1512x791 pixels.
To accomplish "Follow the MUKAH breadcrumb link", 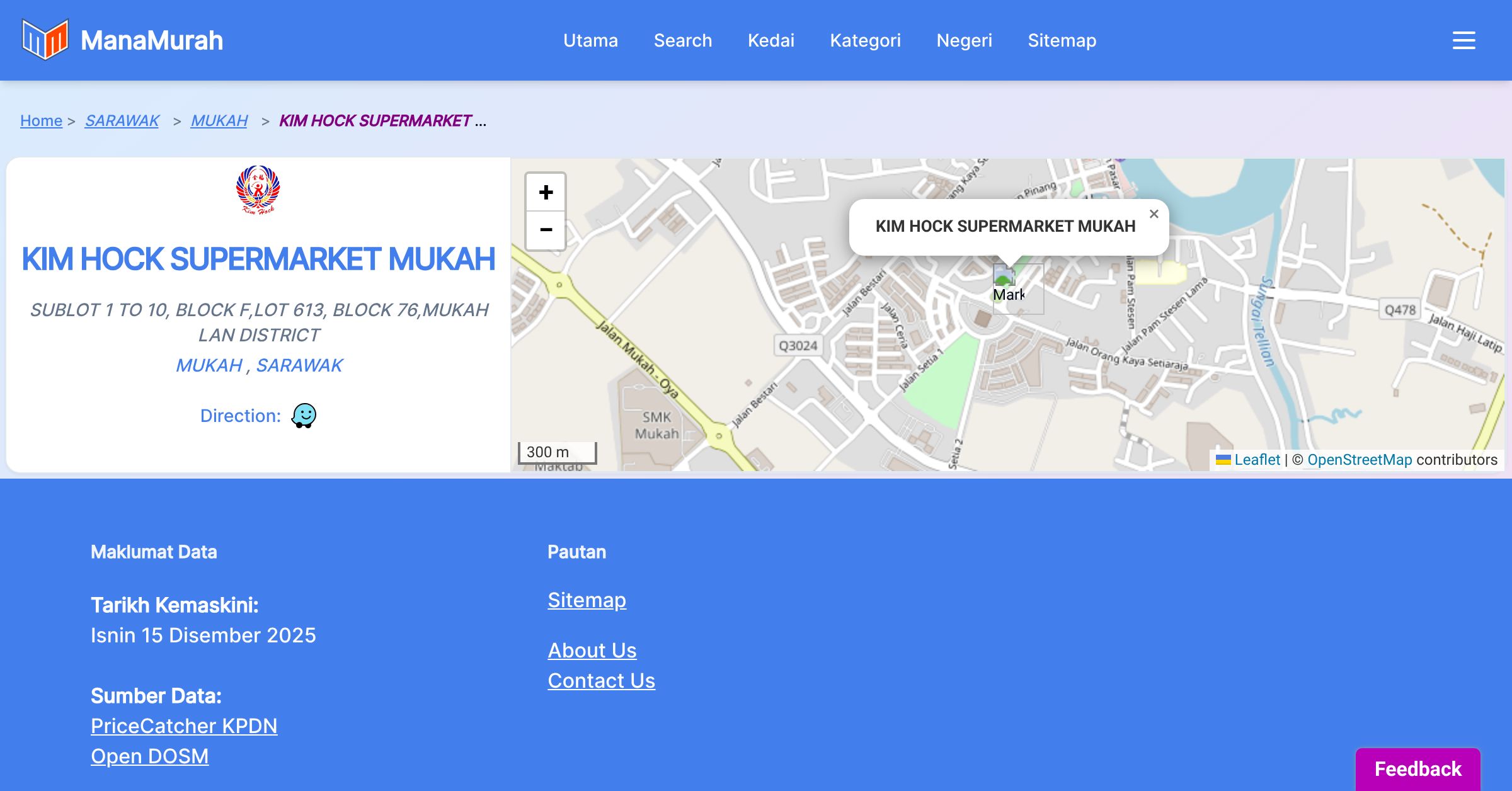I will pyautogui.click(x=219, y=120).
